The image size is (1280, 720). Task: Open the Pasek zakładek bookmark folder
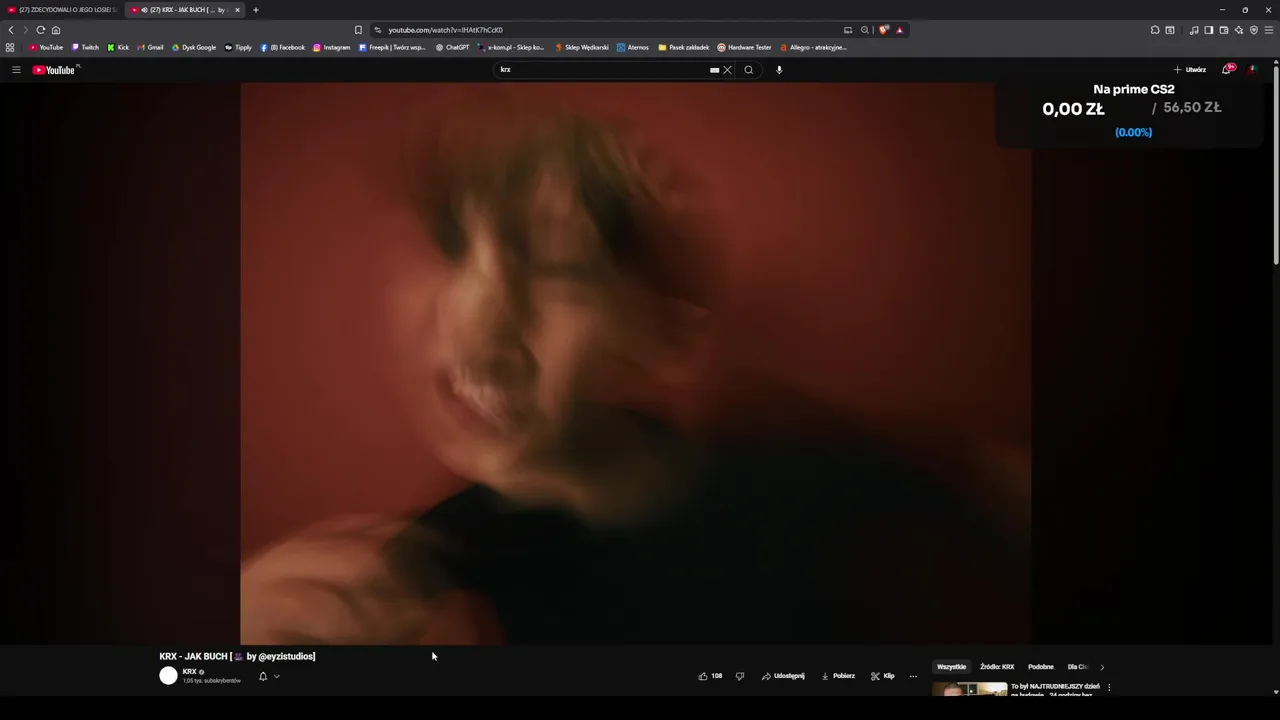[683, 47]
